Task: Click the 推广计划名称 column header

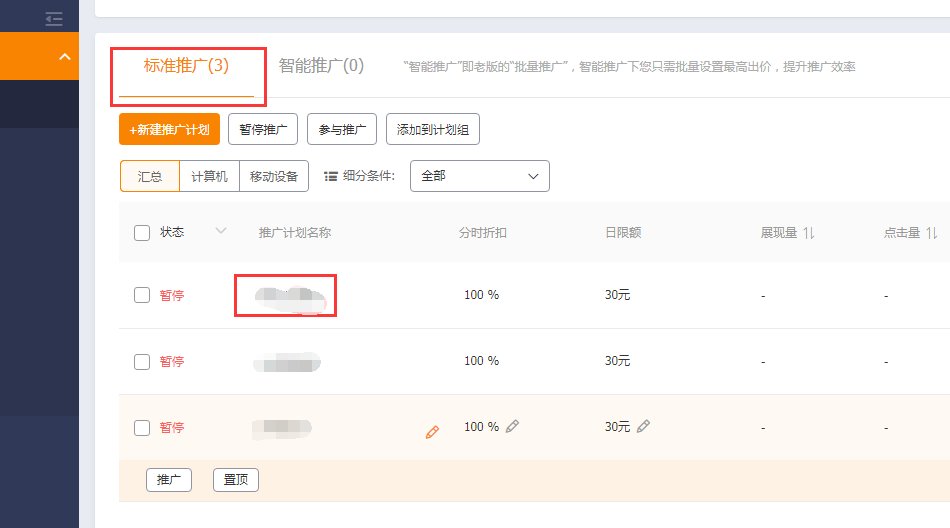Action: tap(295, 233)
